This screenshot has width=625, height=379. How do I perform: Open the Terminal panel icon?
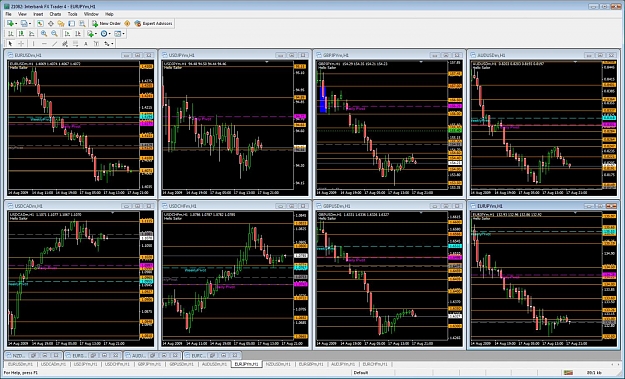point(71,24)
